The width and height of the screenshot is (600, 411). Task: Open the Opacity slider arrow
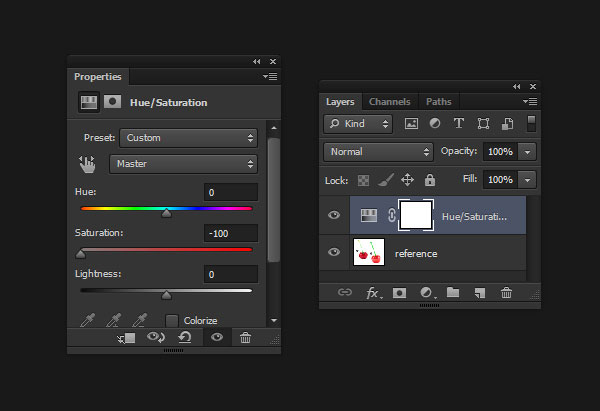[527, 152]
